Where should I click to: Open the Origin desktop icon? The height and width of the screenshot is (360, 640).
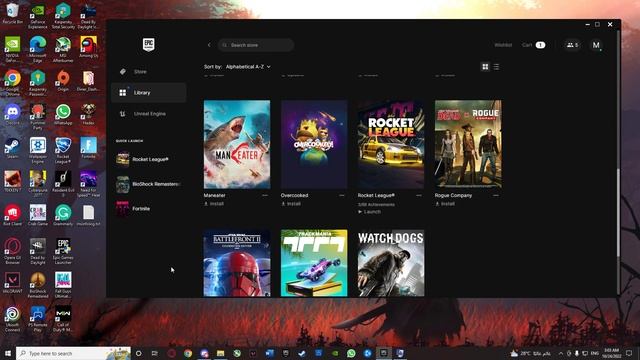[63, 80]
